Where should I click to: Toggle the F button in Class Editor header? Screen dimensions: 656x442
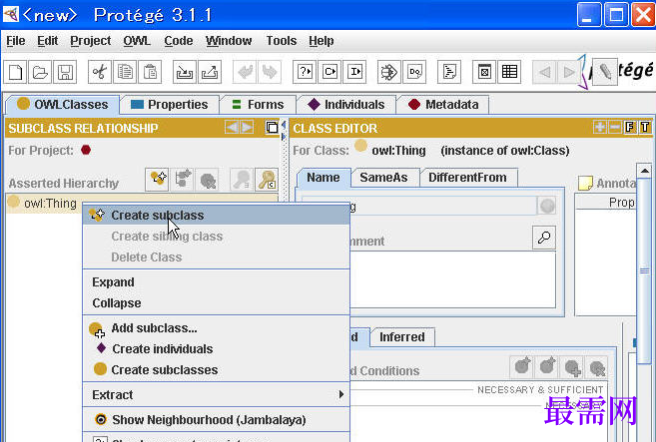[x=630, y=127]
